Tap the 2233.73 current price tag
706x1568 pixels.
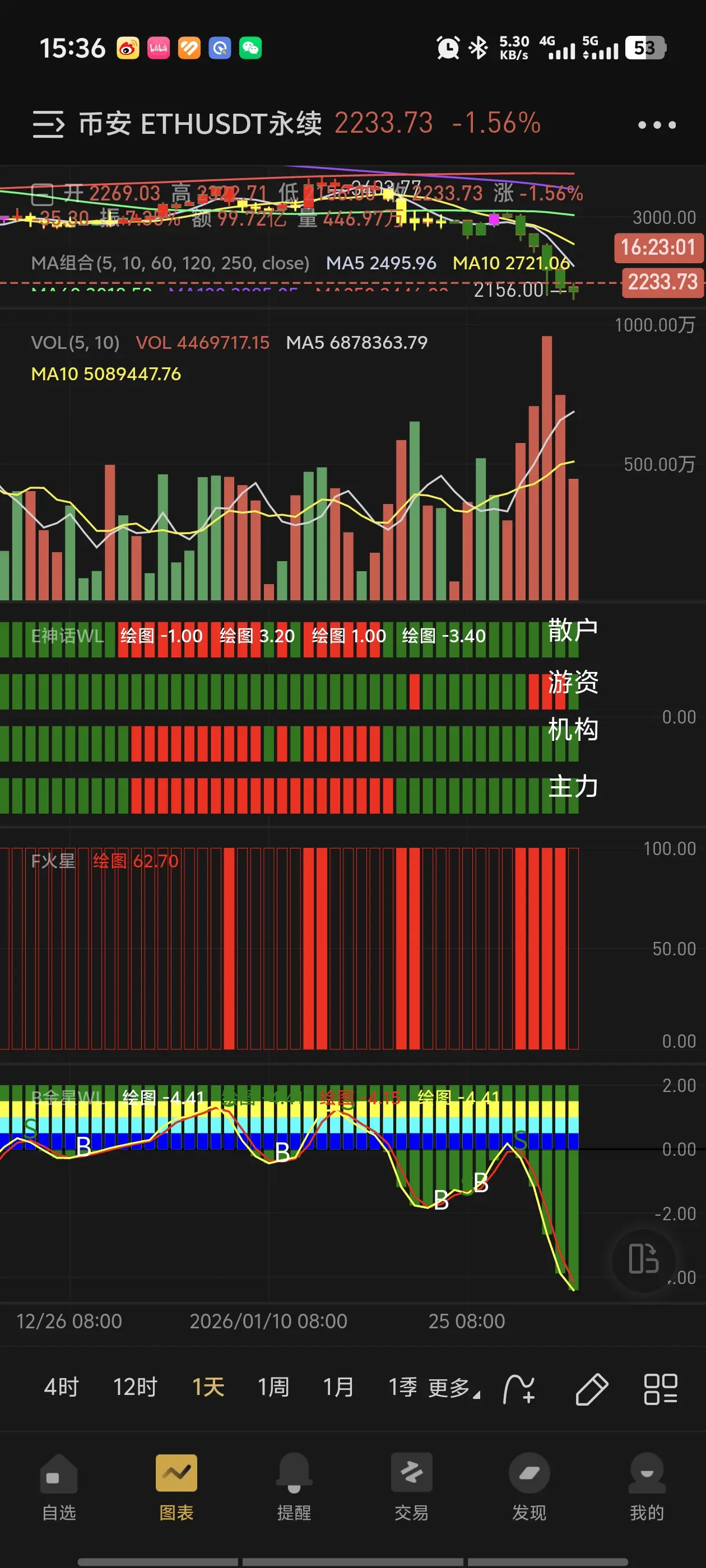[x=663, y=282]
